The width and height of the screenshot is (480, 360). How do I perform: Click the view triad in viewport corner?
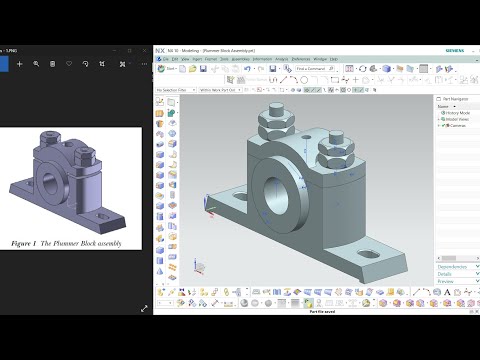(199, 266)
